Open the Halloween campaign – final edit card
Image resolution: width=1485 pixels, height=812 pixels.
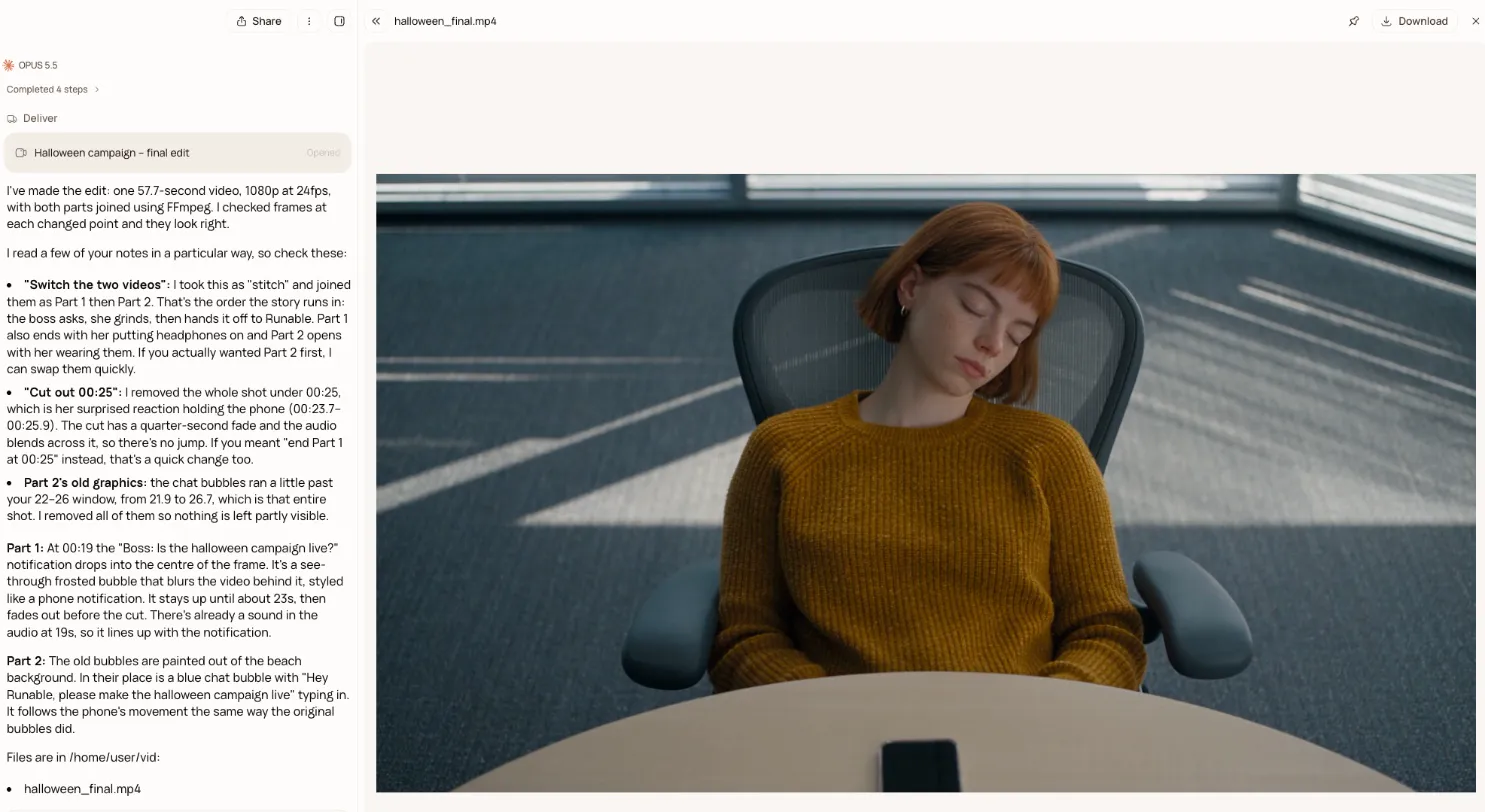[x=177, y=153]
